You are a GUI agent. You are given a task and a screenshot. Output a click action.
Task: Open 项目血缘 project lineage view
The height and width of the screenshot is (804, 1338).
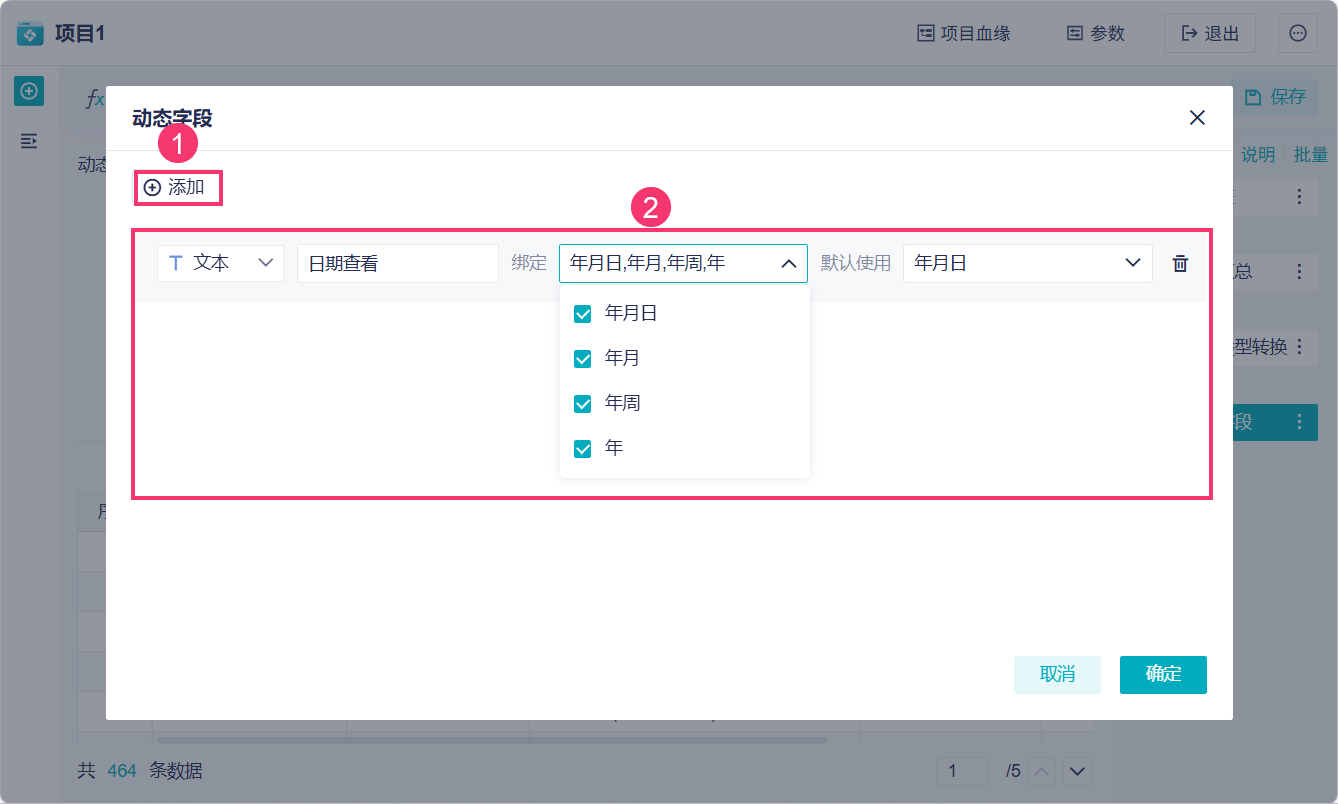tap(964, 33)
